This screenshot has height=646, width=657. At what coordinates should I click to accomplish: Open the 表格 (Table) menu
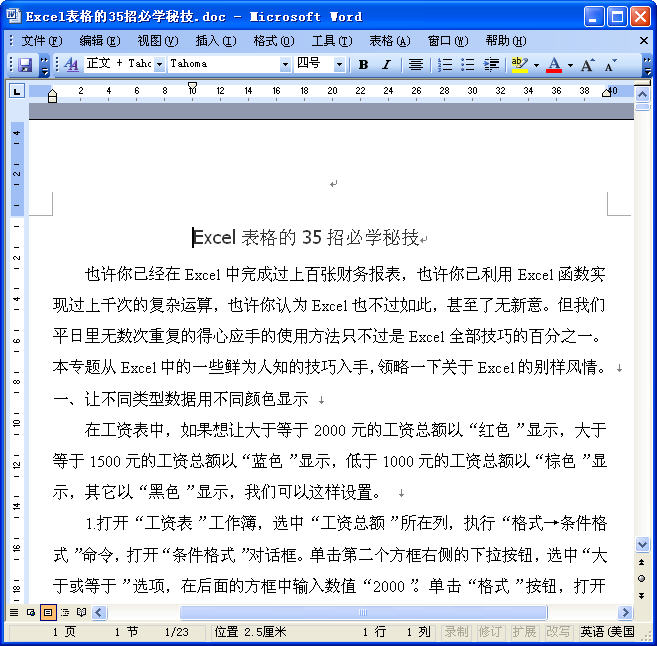pos(389,41)
